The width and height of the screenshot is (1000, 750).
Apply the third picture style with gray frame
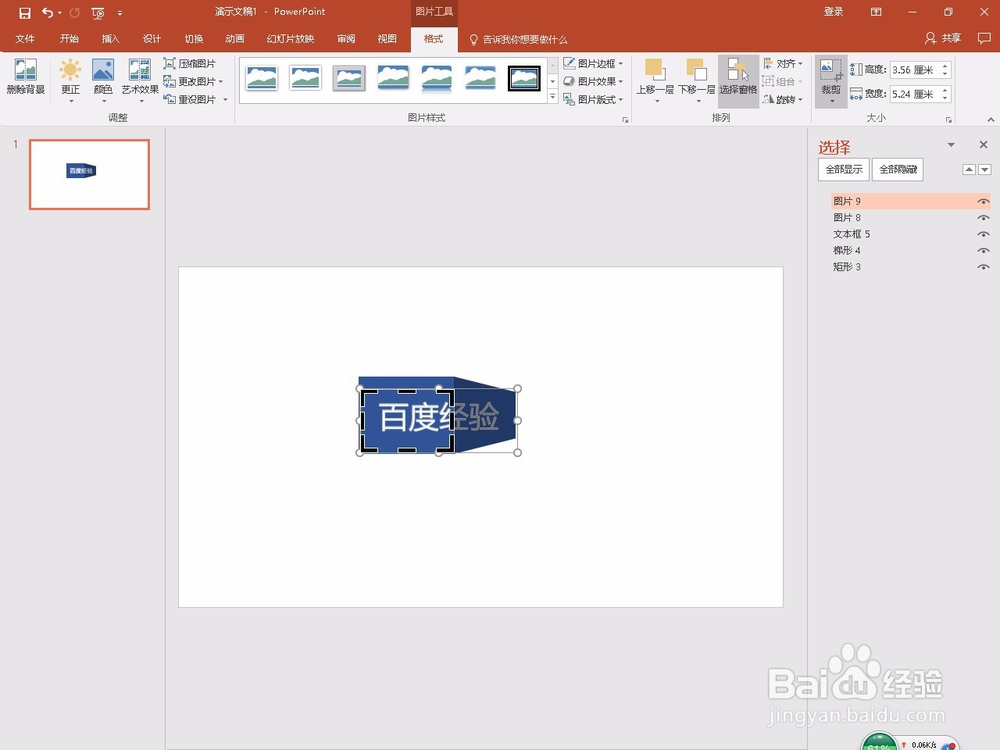[x=349, y=78]
